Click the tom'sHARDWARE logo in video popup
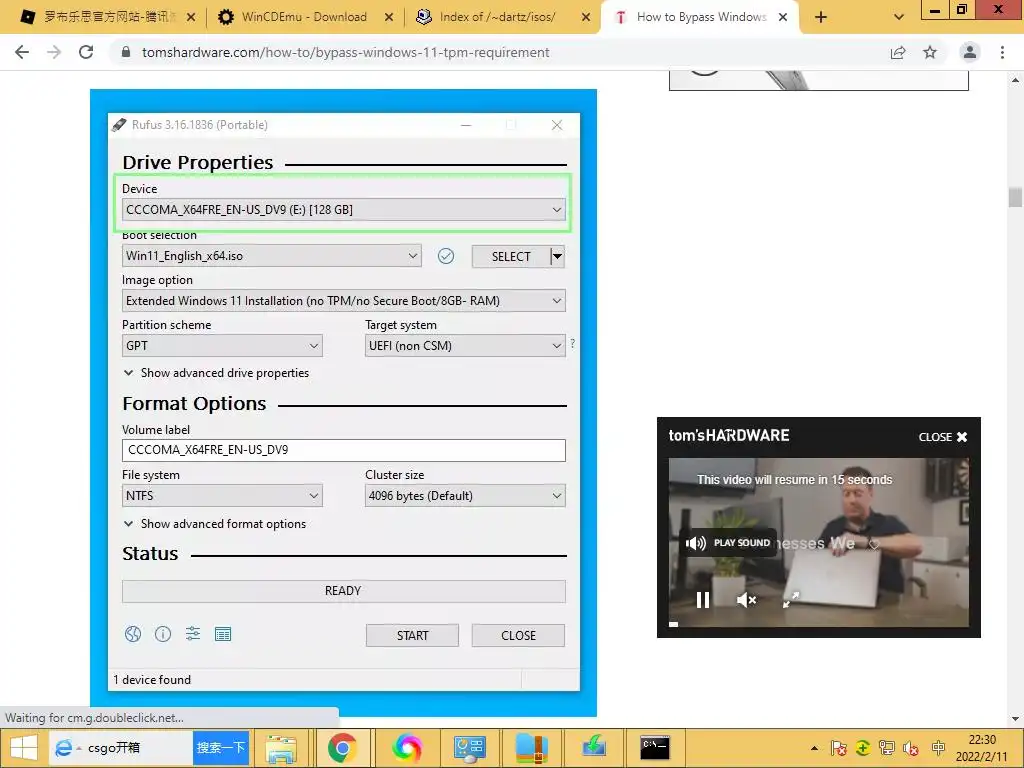Image resolution: width=1024 pixels, height=768 pixels. [x=729, y=436]
